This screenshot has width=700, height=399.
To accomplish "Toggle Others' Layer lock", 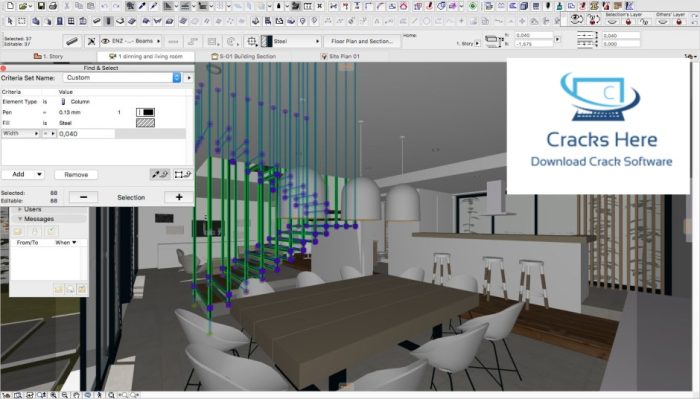I will (x=679, y=22).
